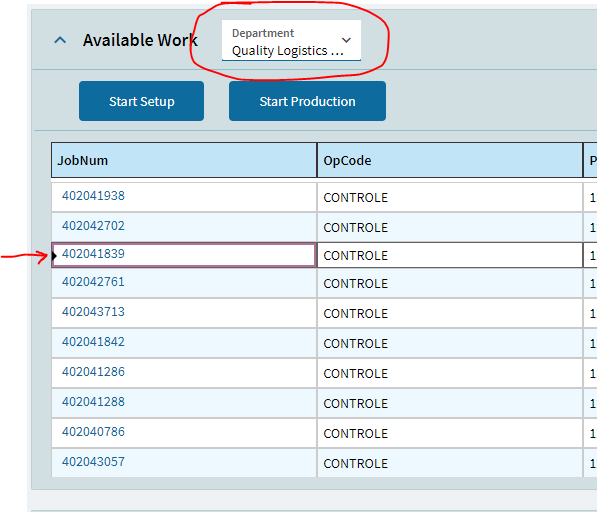597x512 pixels.
Task: Open job link 402041288
Action: point(93,402)
